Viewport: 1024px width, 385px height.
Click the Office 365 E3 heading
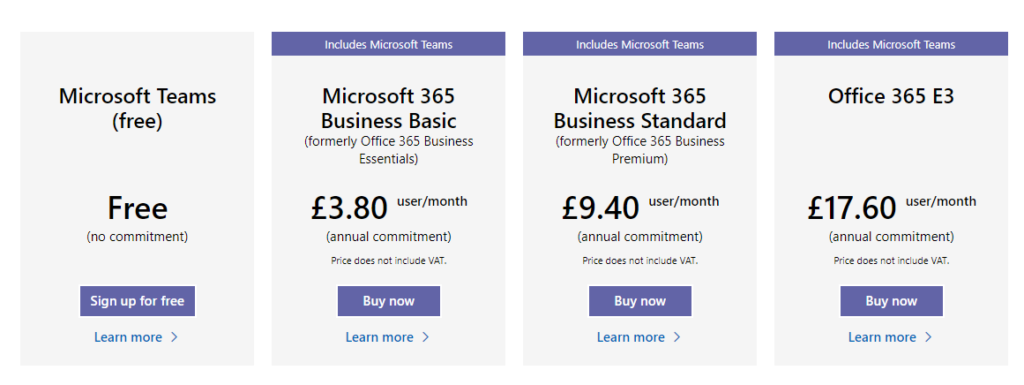click(891, 97)
